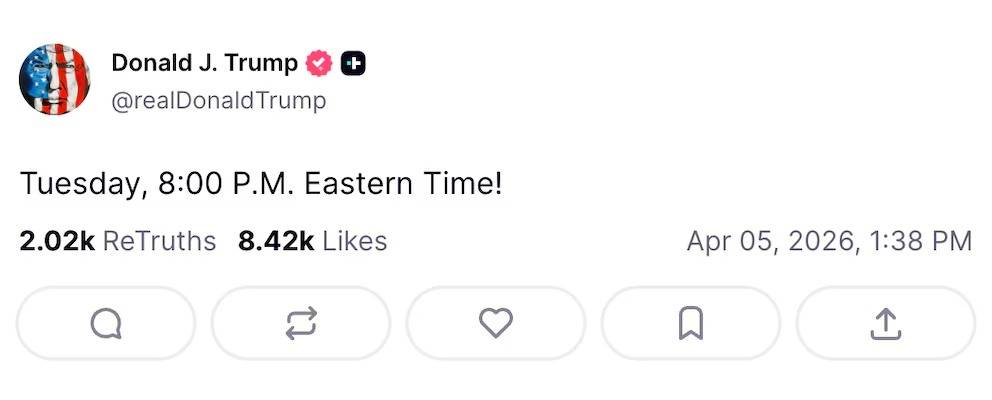Bookmark this post
The width and height of the screenshot is (992, 400).
(691, 323)
